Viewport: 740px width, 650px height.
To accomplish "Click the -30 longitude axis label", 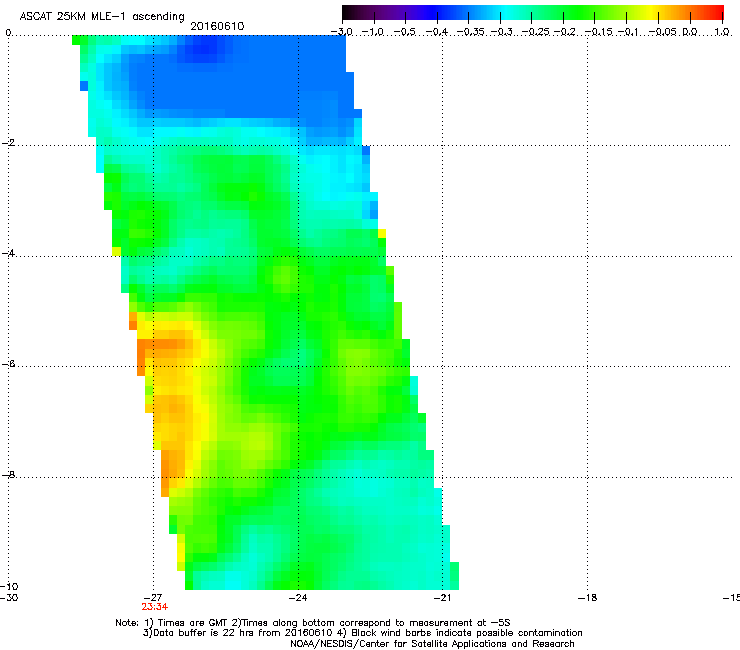I will point(9,598).
